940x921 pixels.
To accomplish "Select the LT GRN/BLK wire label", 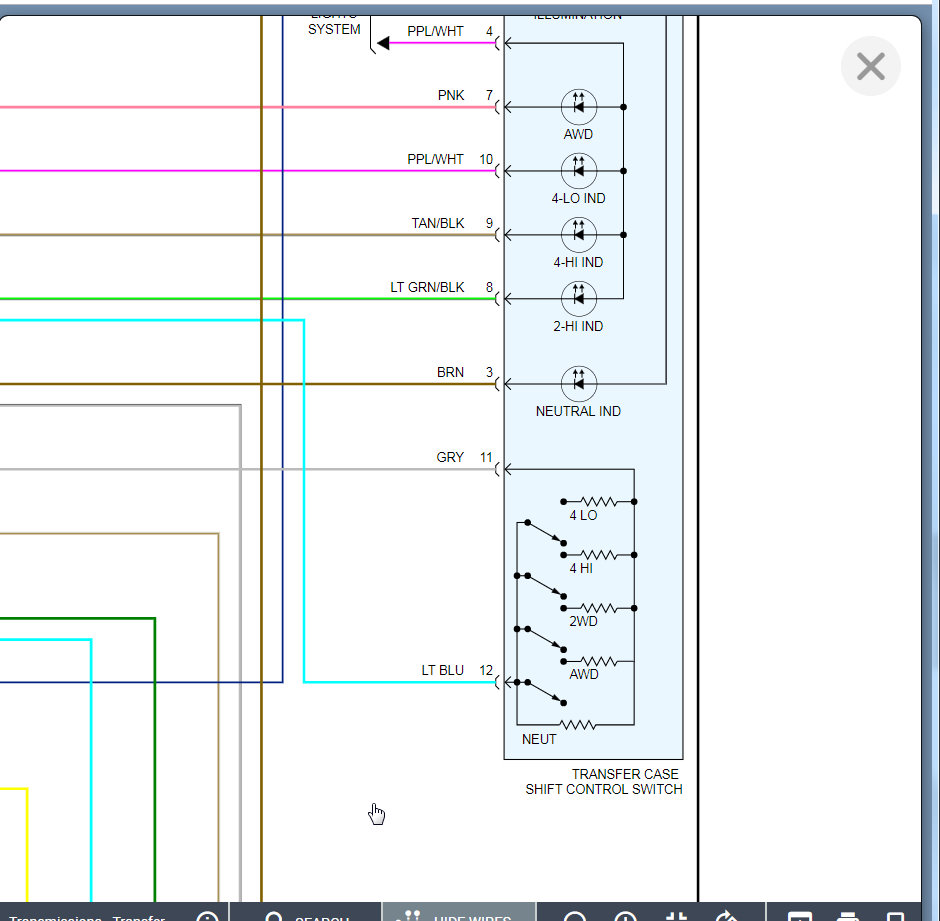I will click(x=427, y=287).
